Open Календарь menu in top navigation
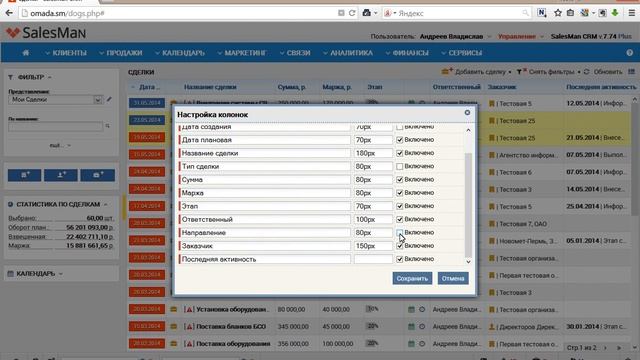 [x=180, y=53]
